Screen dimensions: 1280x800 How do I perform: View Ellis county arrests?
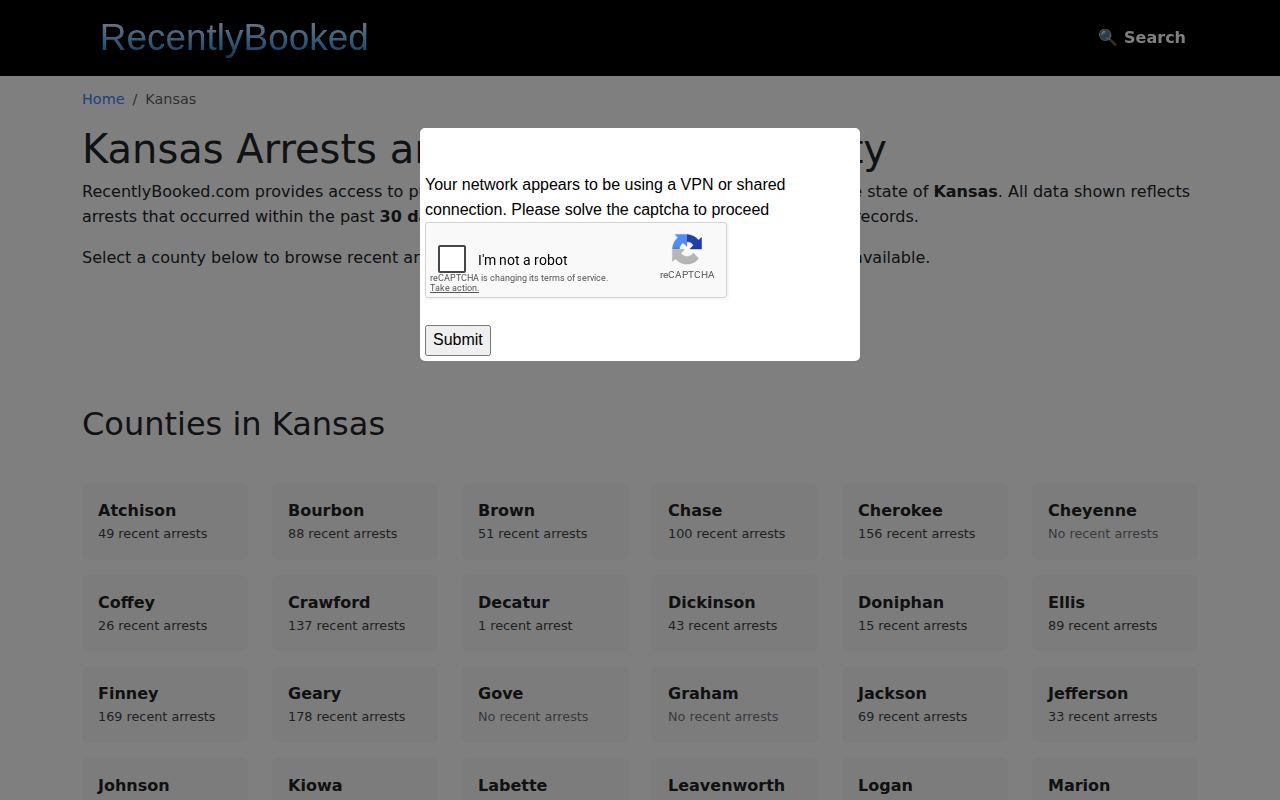point(1115,613)
